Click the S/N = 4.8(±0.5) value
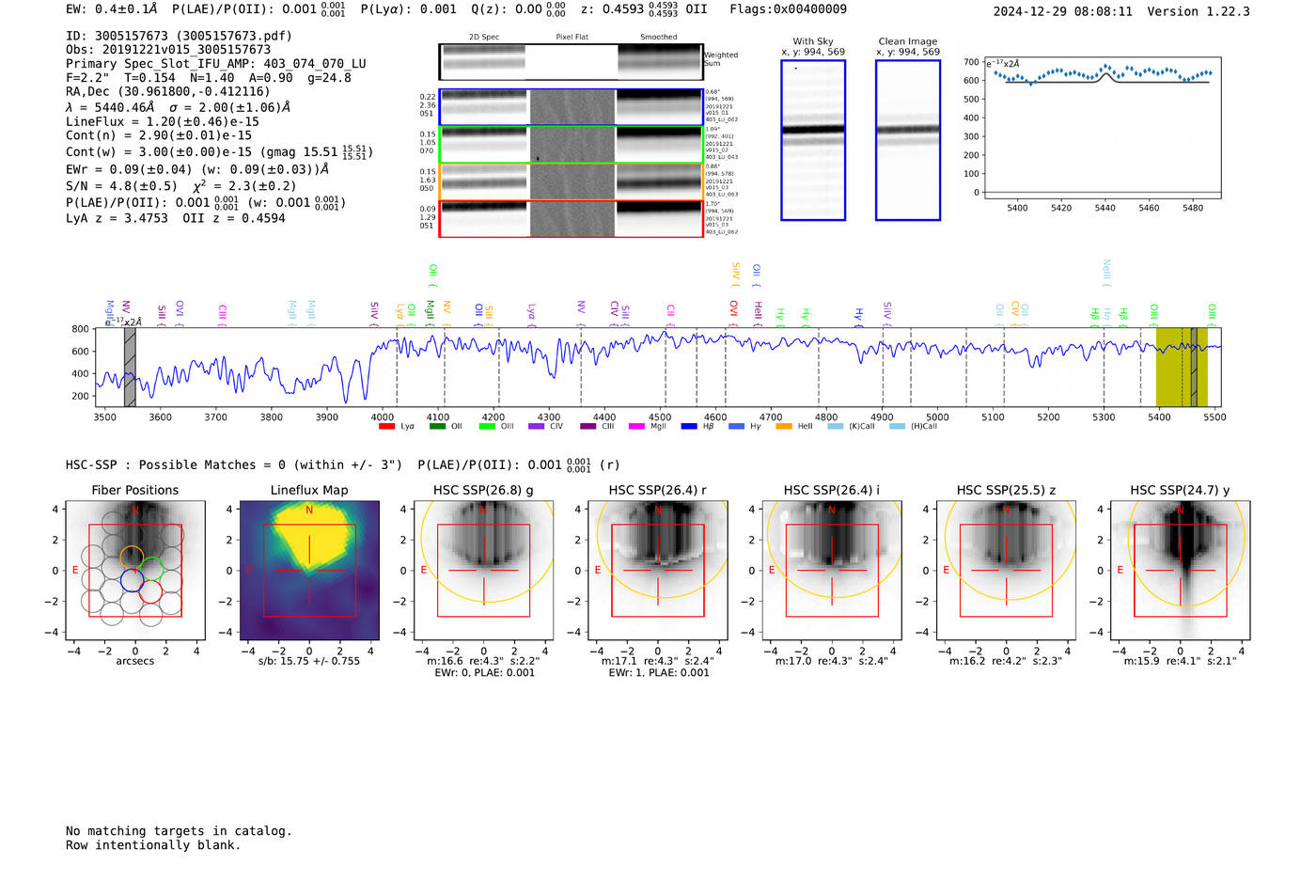 (x=121, y=186)
